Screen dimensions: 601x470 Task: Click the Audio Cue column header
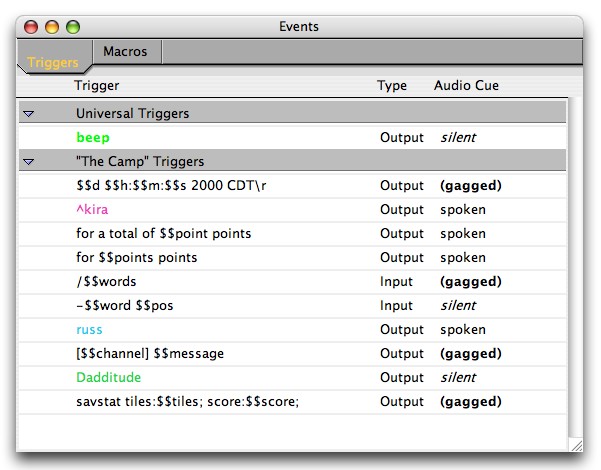pos(466,86)
